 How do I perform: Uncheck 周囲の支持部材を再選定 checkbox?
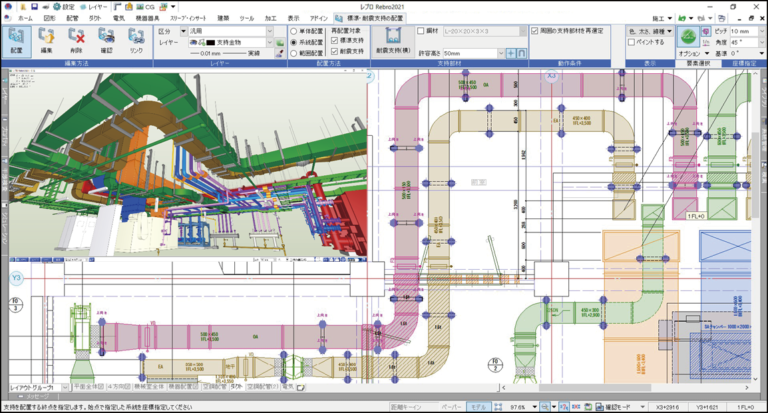tap(534, 31)
